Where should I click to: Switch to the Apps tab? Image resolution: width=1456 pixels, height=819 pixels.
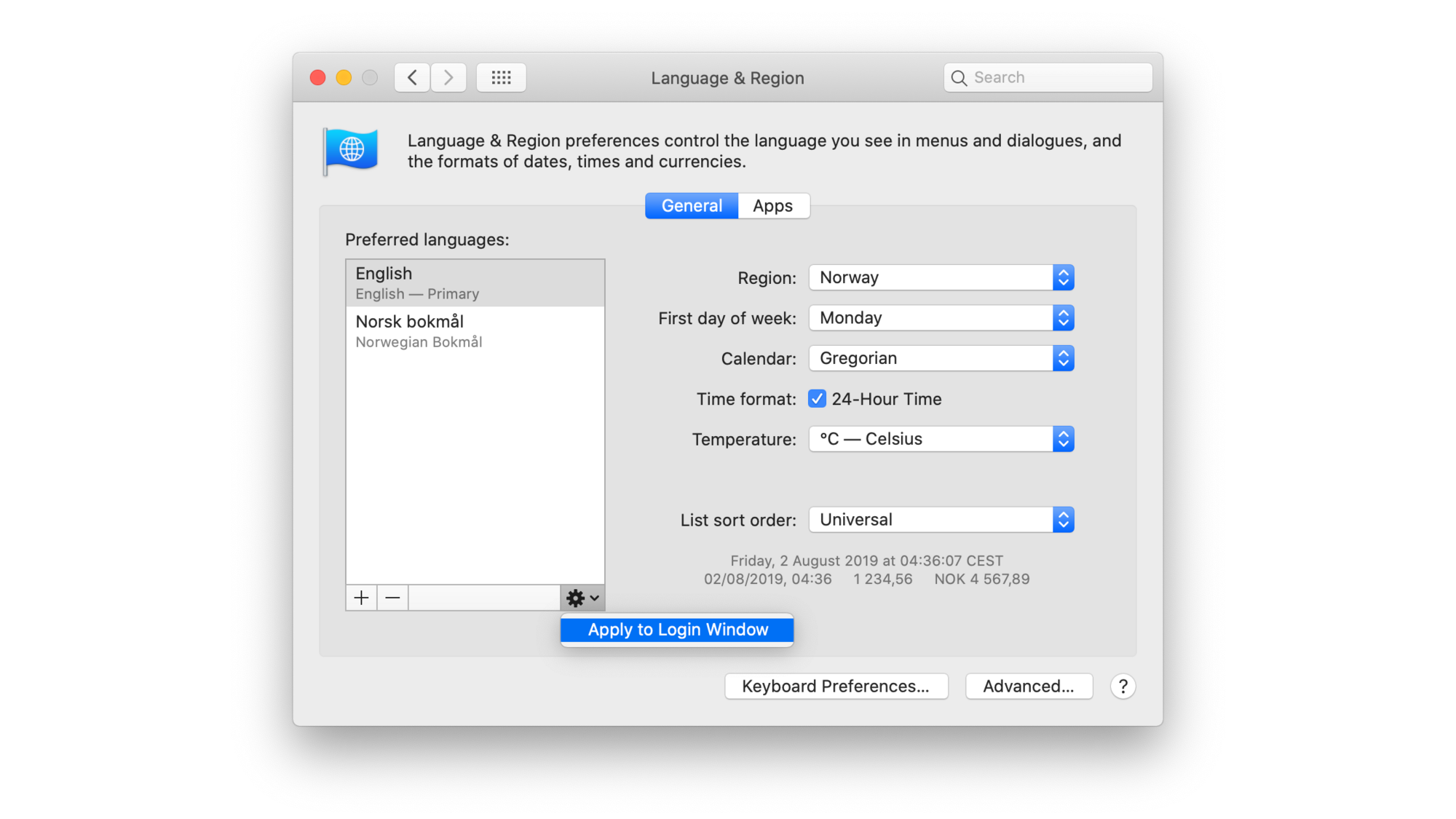(x=772, y=205)
